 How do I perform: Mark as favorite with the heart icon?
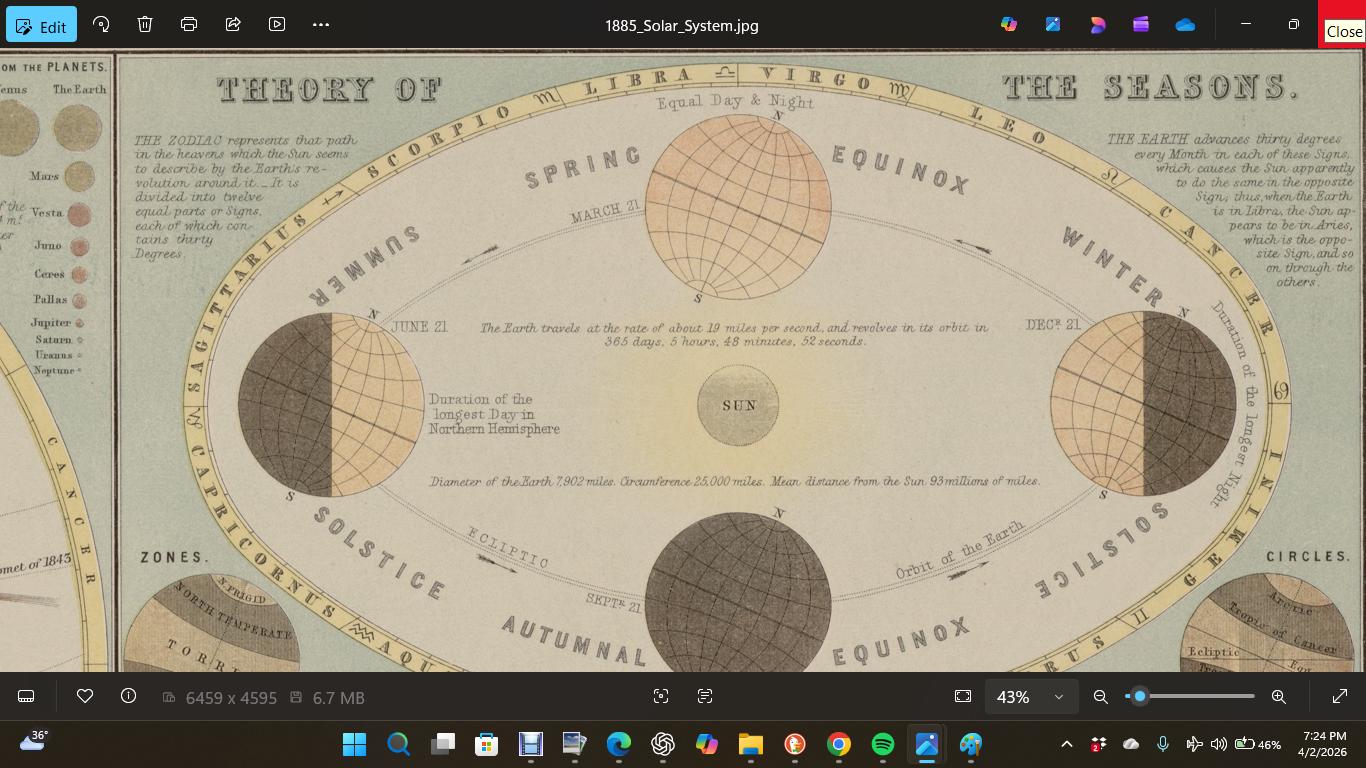point(85,696)
